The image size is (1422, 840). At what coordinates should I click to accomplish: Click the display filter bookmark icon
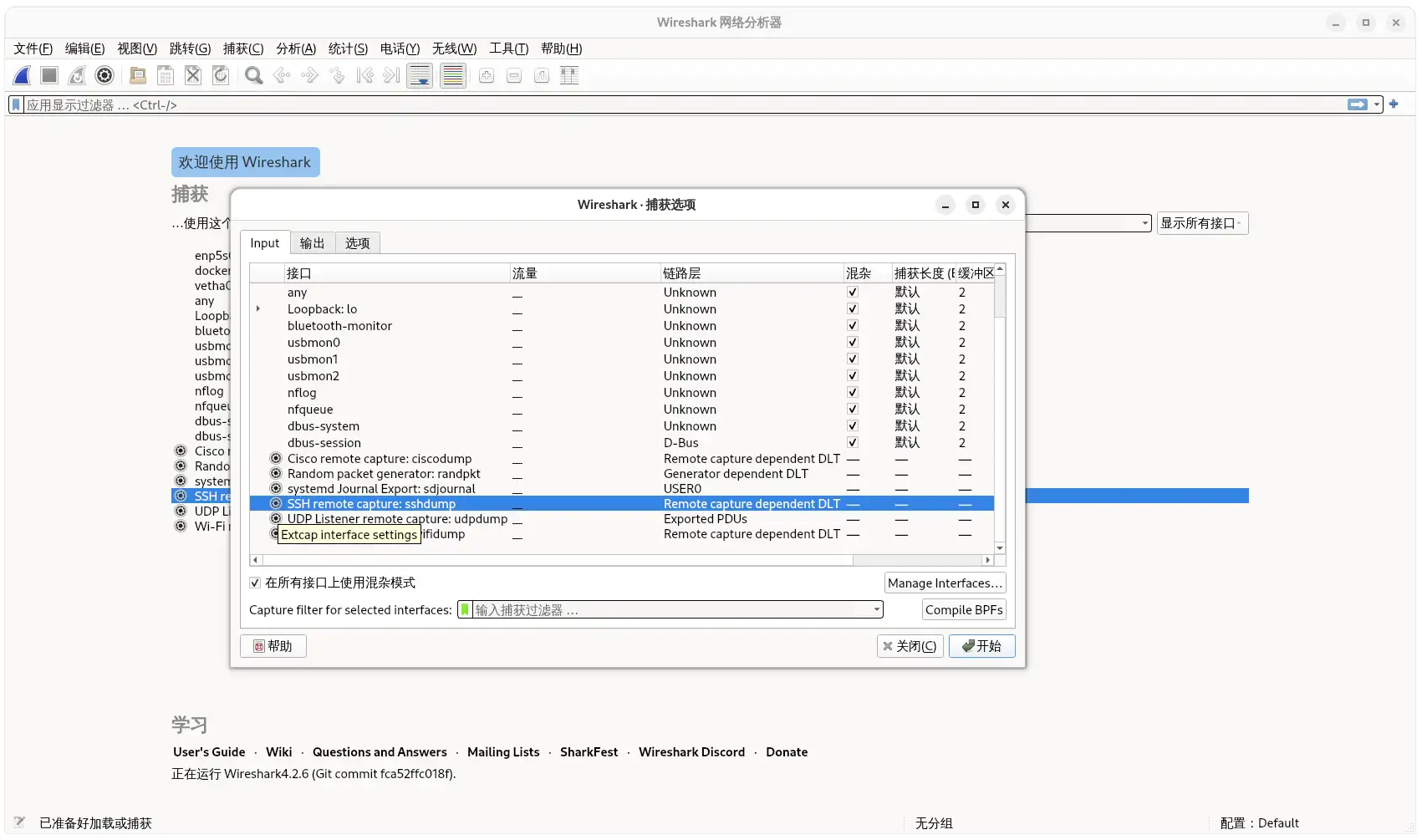tap(16, 104)
